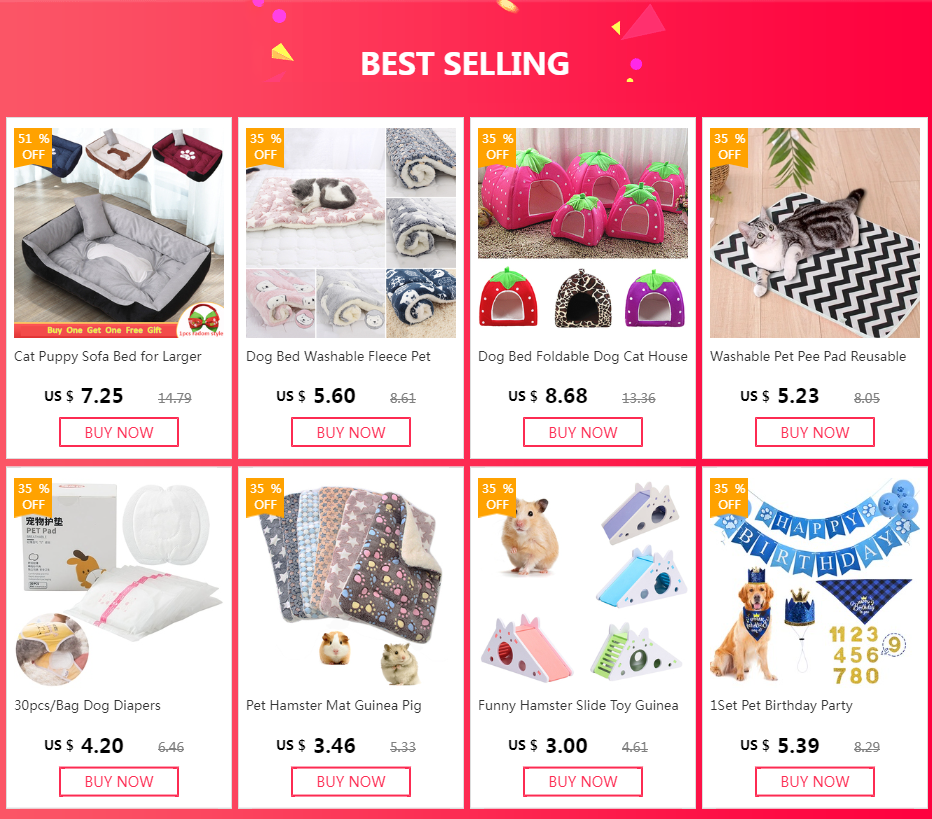
Task: Click BUY NOW under Cat Puppy Sofa Bed
Action: point(119,432)
